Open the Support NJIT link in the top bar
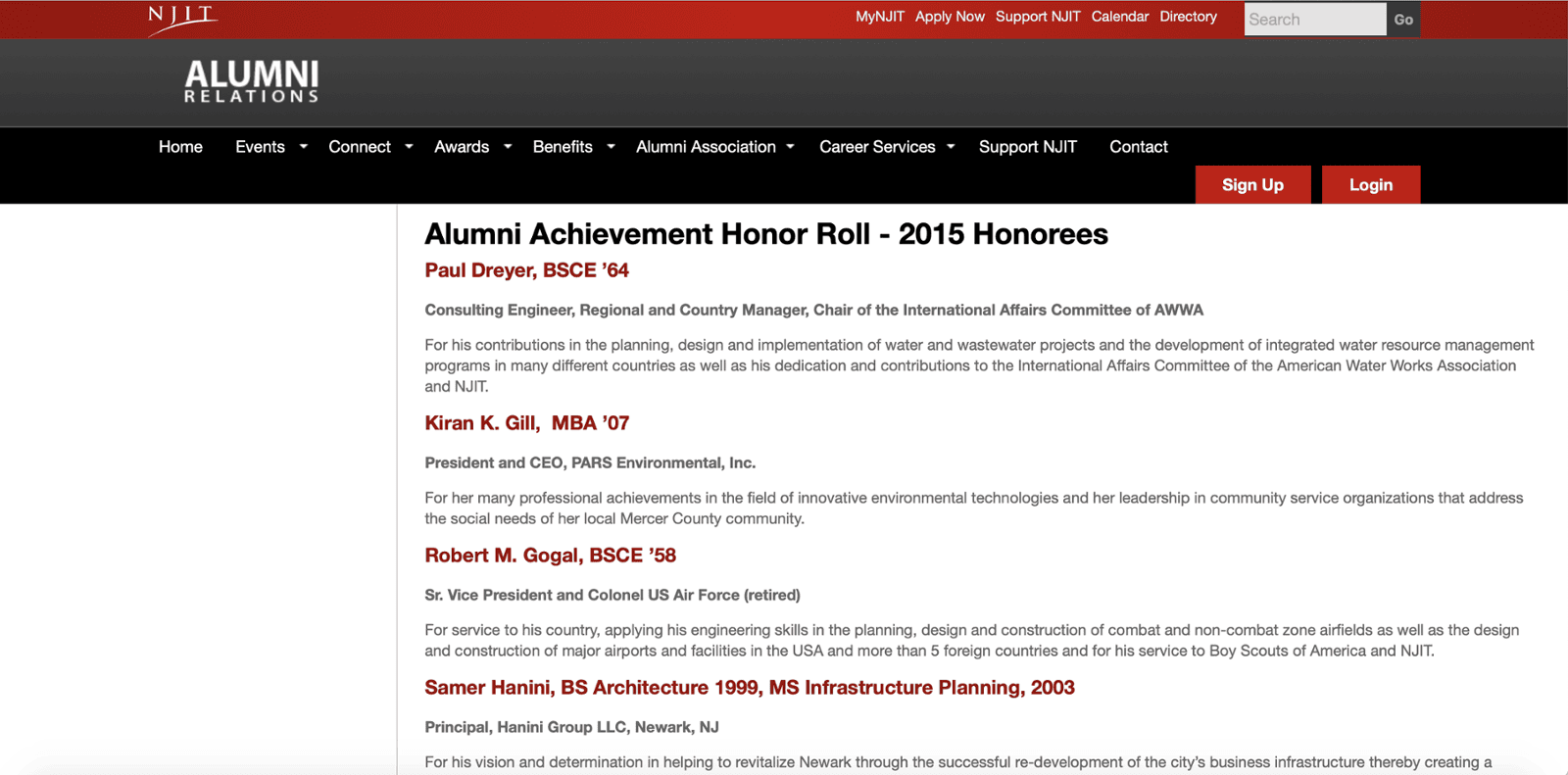The image size is (1568, 775). pyautogui.click(x=1038, y=17)
